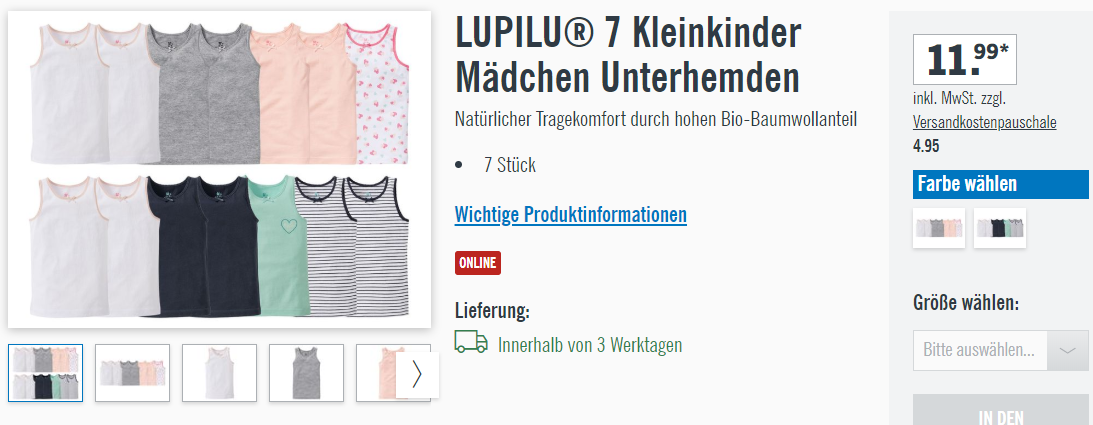Image resolution: width=1093 pixels, height=425 pixels.
Task: Select the white, grey and peach color set
Action: pyautogui.click(x=939, y=228)
